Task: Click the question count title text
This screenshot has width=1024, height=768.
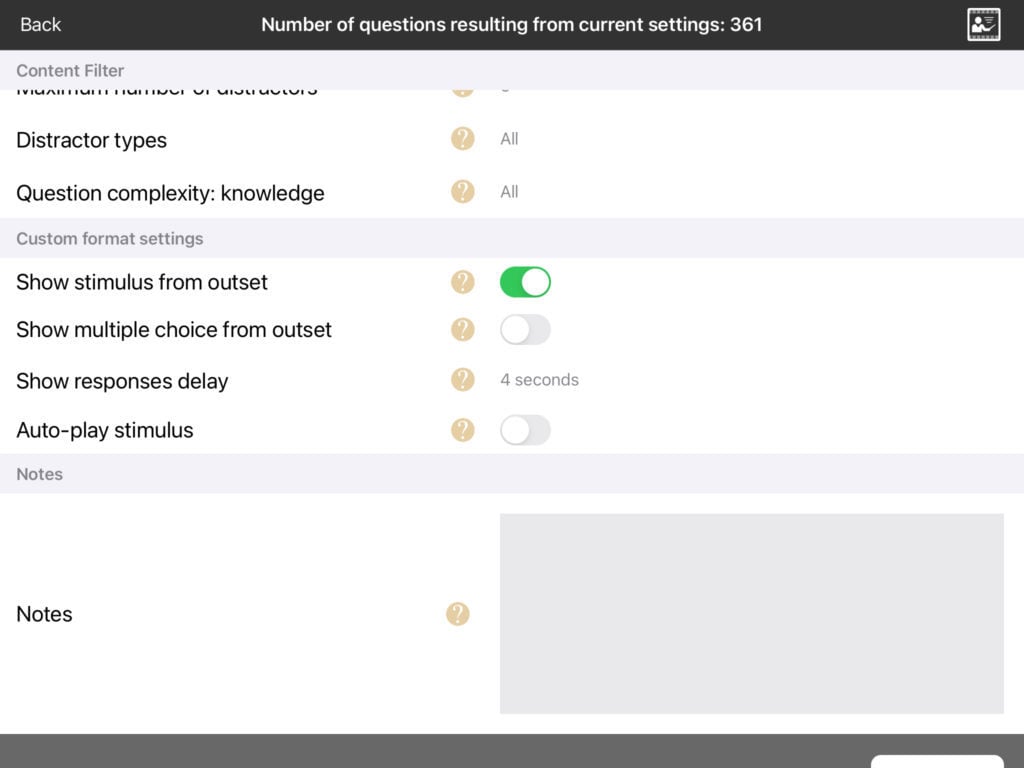Action: [511, 25]
